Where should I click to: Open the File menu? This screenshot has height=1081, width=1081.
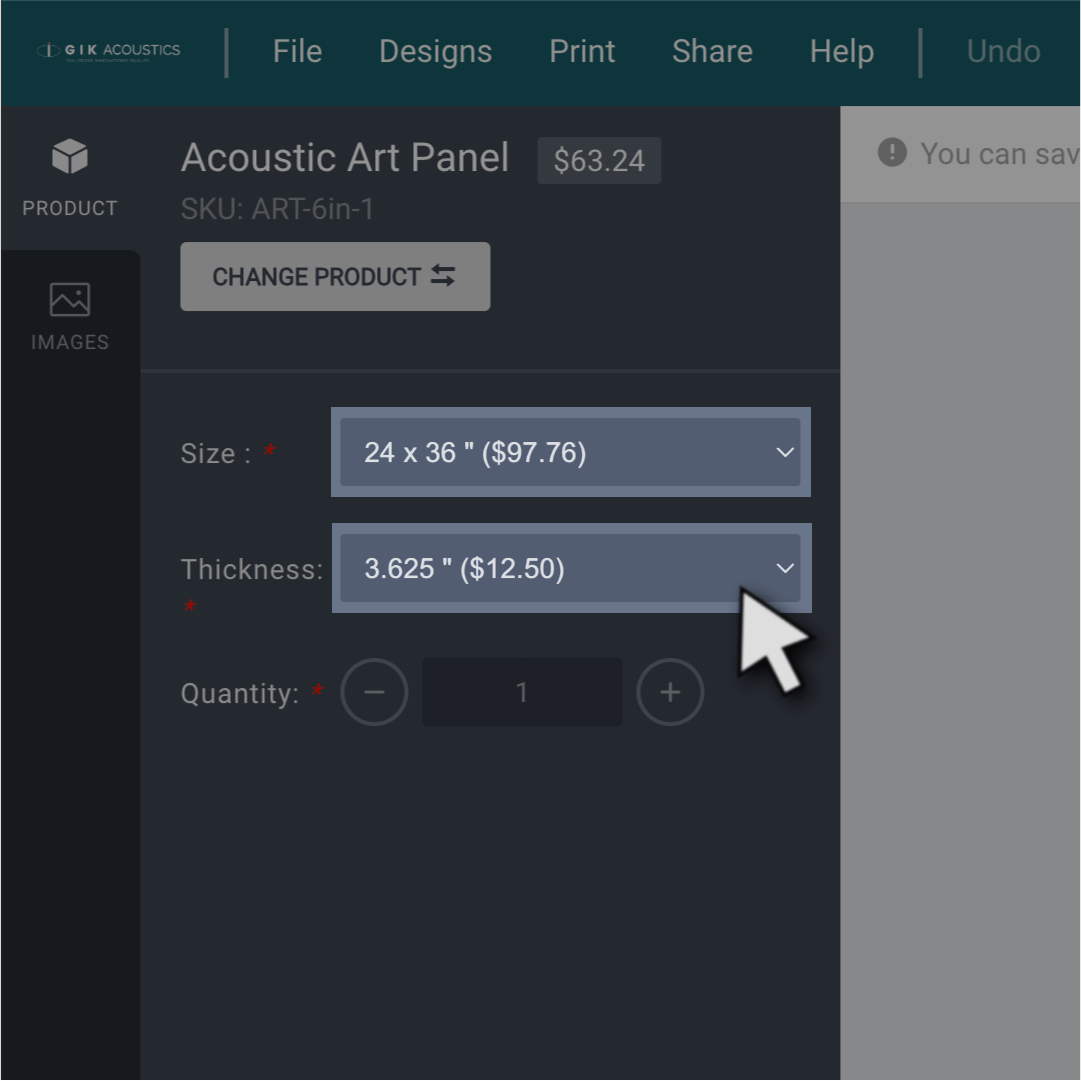pos(297,52)
